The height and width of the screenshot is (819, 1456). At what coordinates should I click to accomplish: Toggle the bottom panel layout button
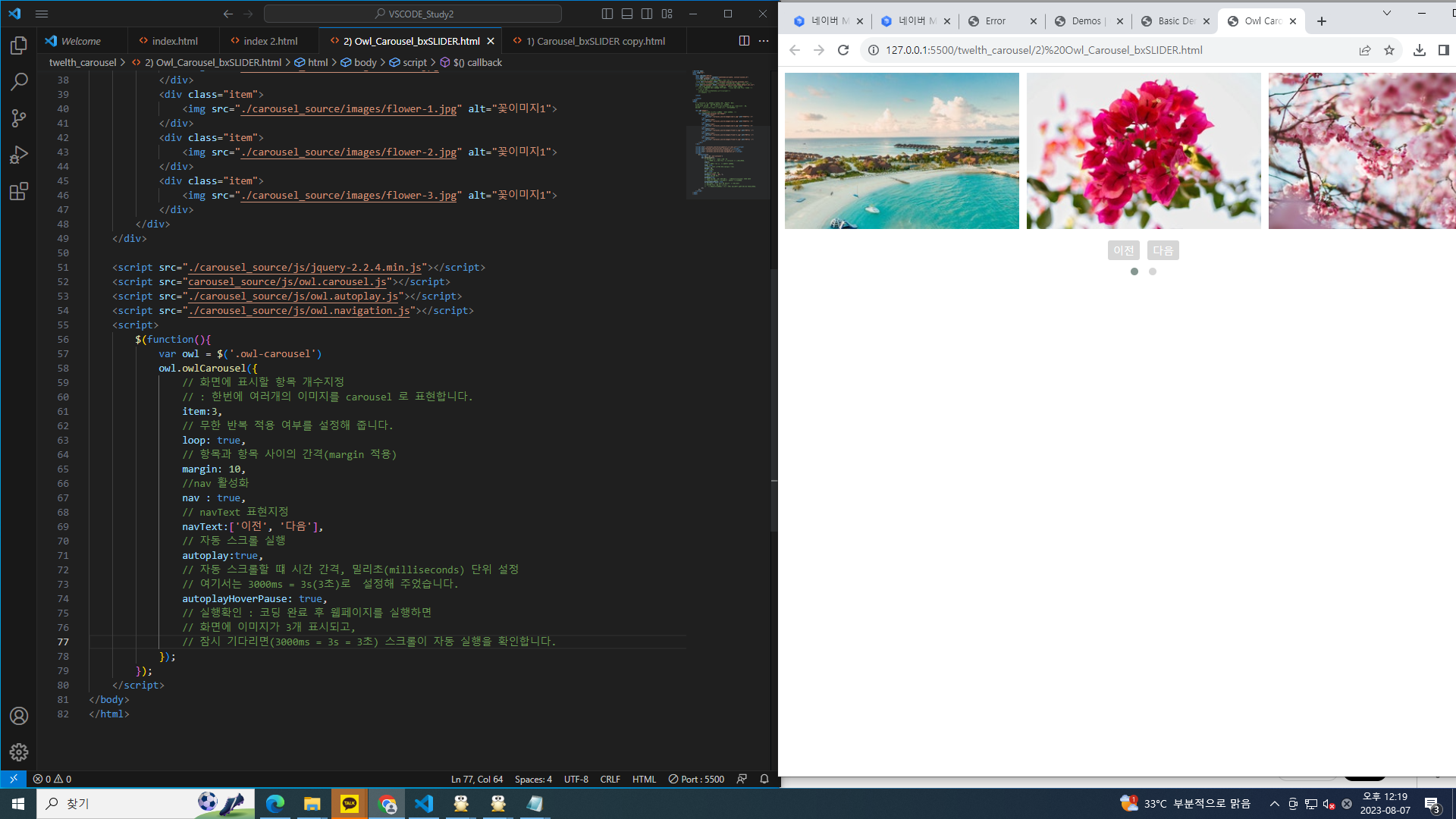[627, 14]
